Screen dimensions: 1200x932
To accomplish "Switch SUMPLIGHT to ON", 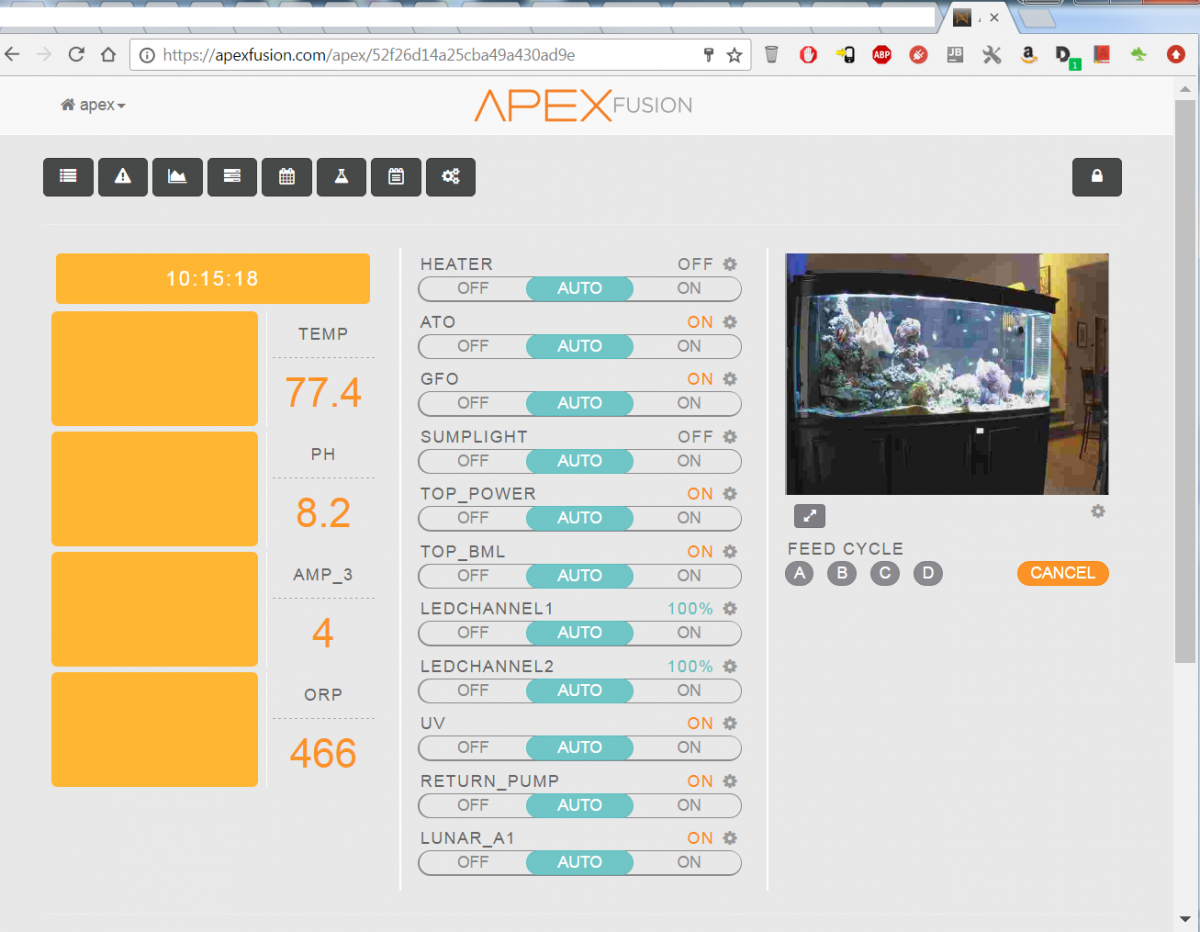I will [689, 461].
